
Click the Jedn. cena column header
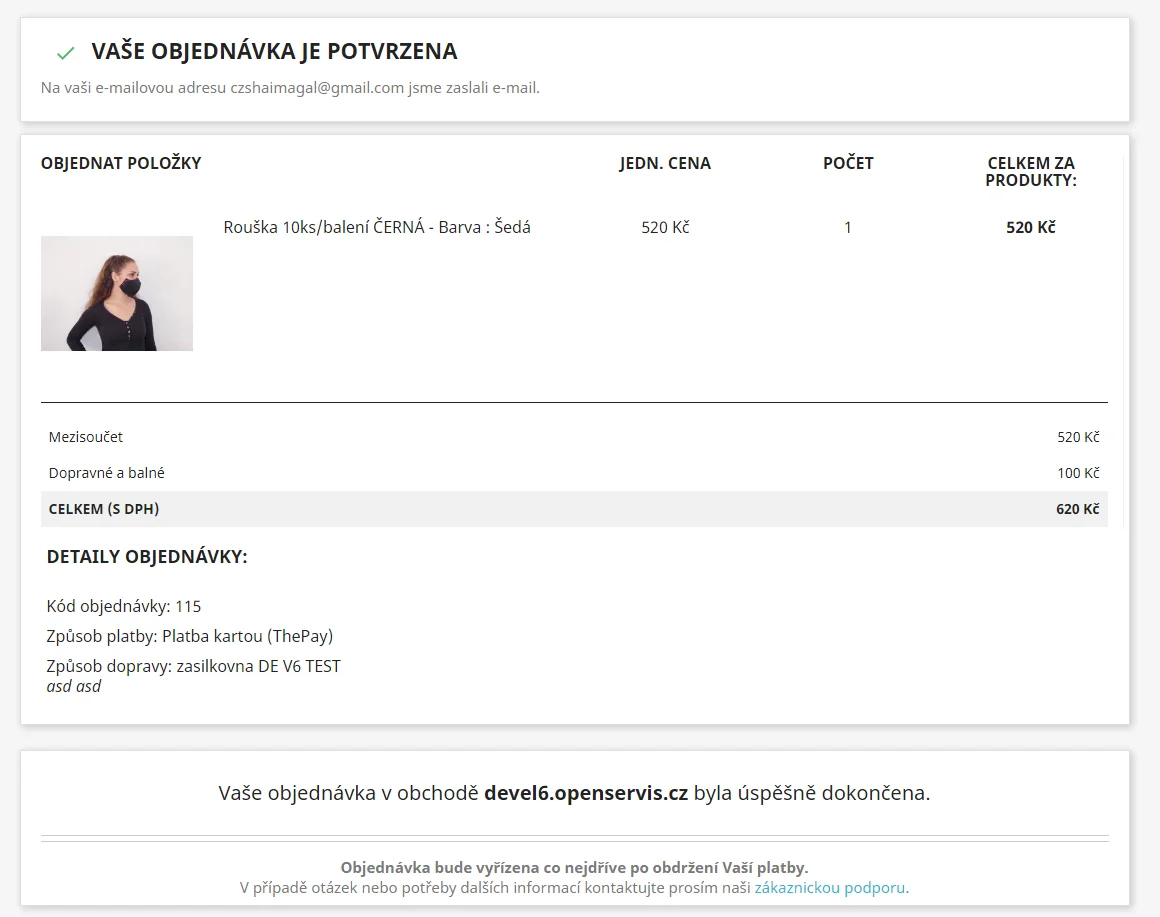coord(665,163)
